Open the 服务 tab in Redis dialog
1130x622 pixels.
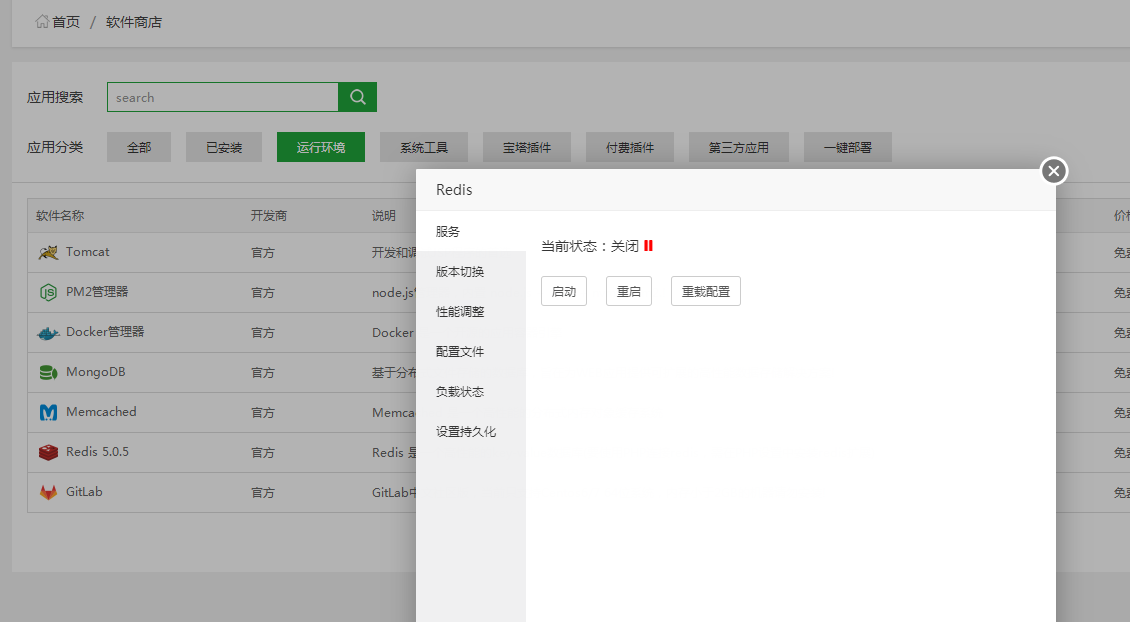(x=471, y=231)
